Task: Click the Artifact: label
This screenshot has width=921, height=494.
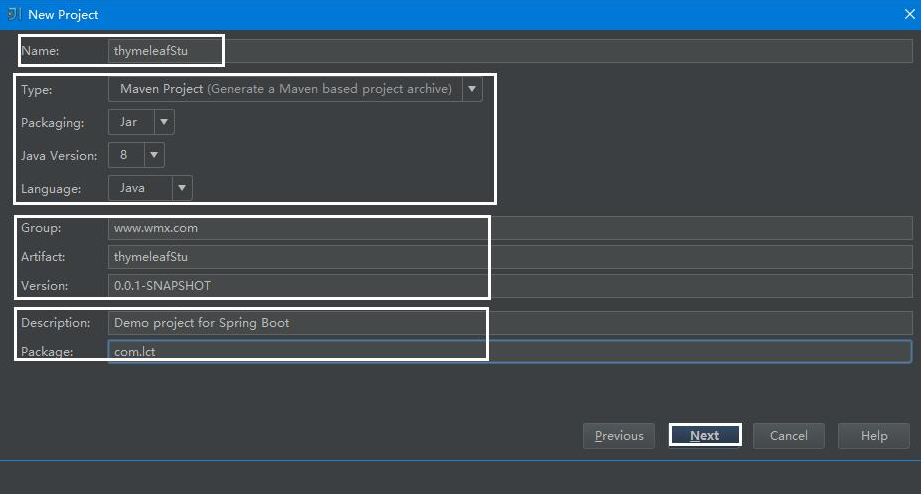Action: (43, 257)
